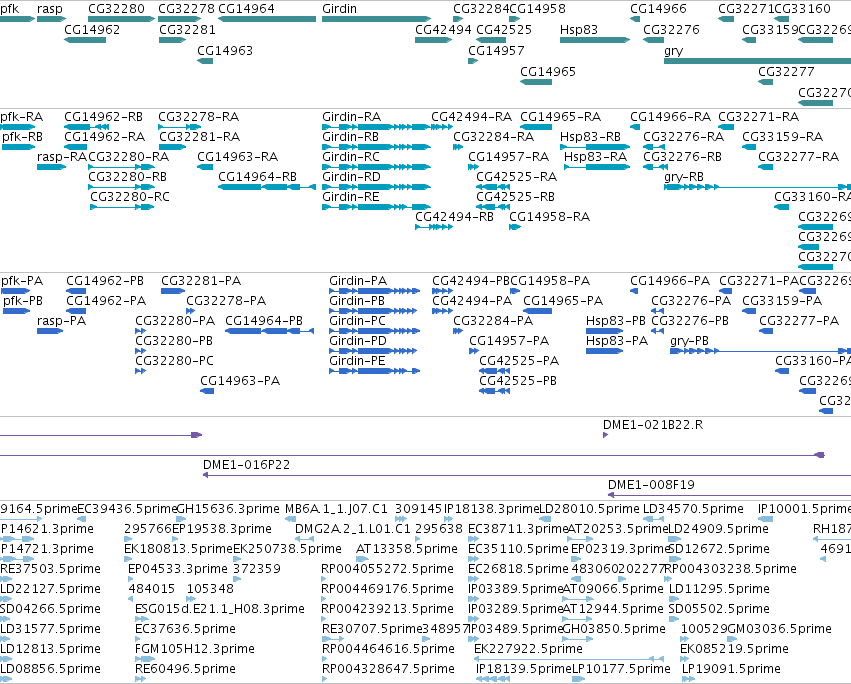This screenshot has height=684, width=851.
Task: Open the Hsp83-PB protein label
Action: tap(615, 321)
